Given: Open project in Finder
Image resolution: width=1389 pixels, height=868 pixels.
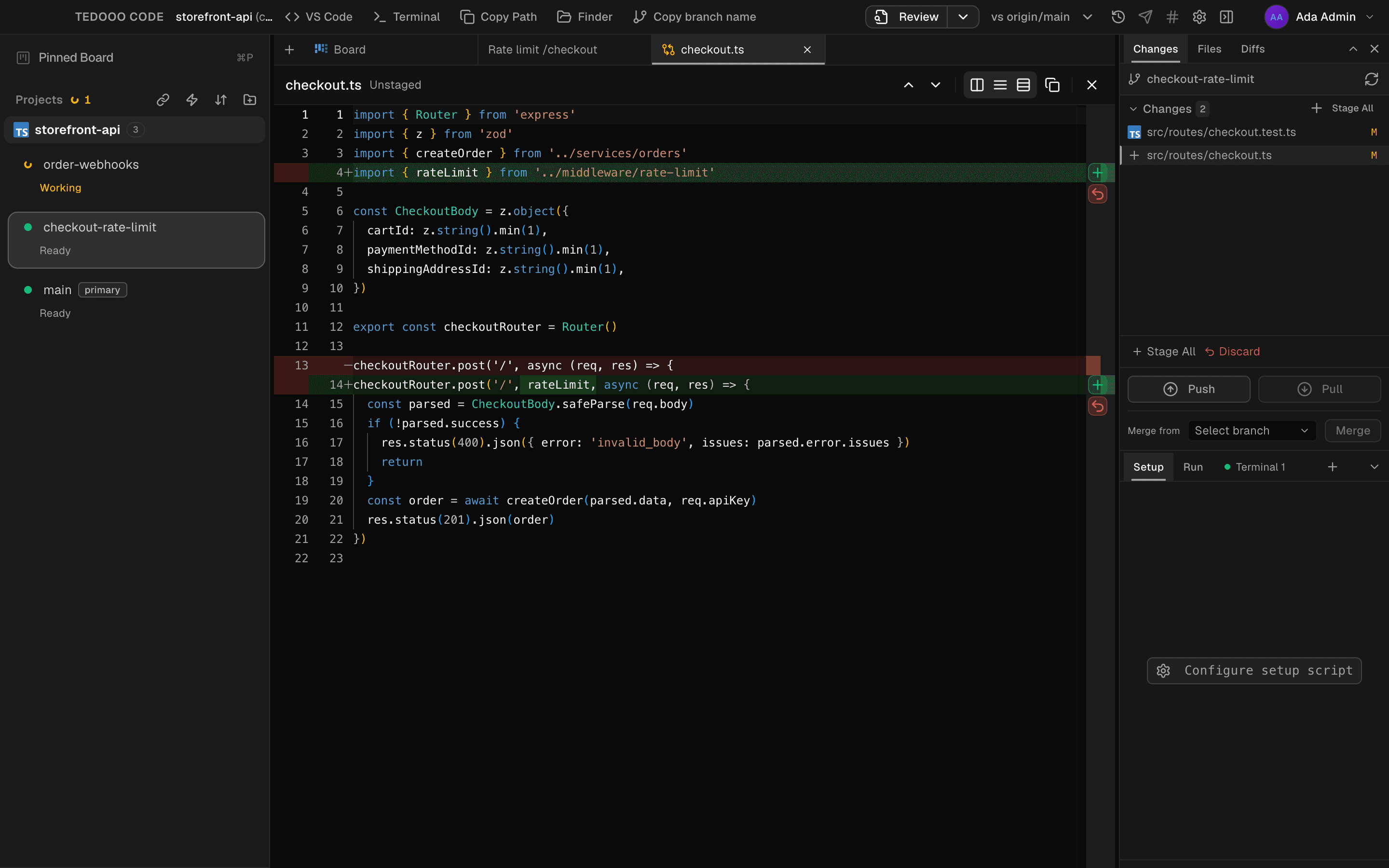Looking at the screenshot, I should [x=585, y=17].
